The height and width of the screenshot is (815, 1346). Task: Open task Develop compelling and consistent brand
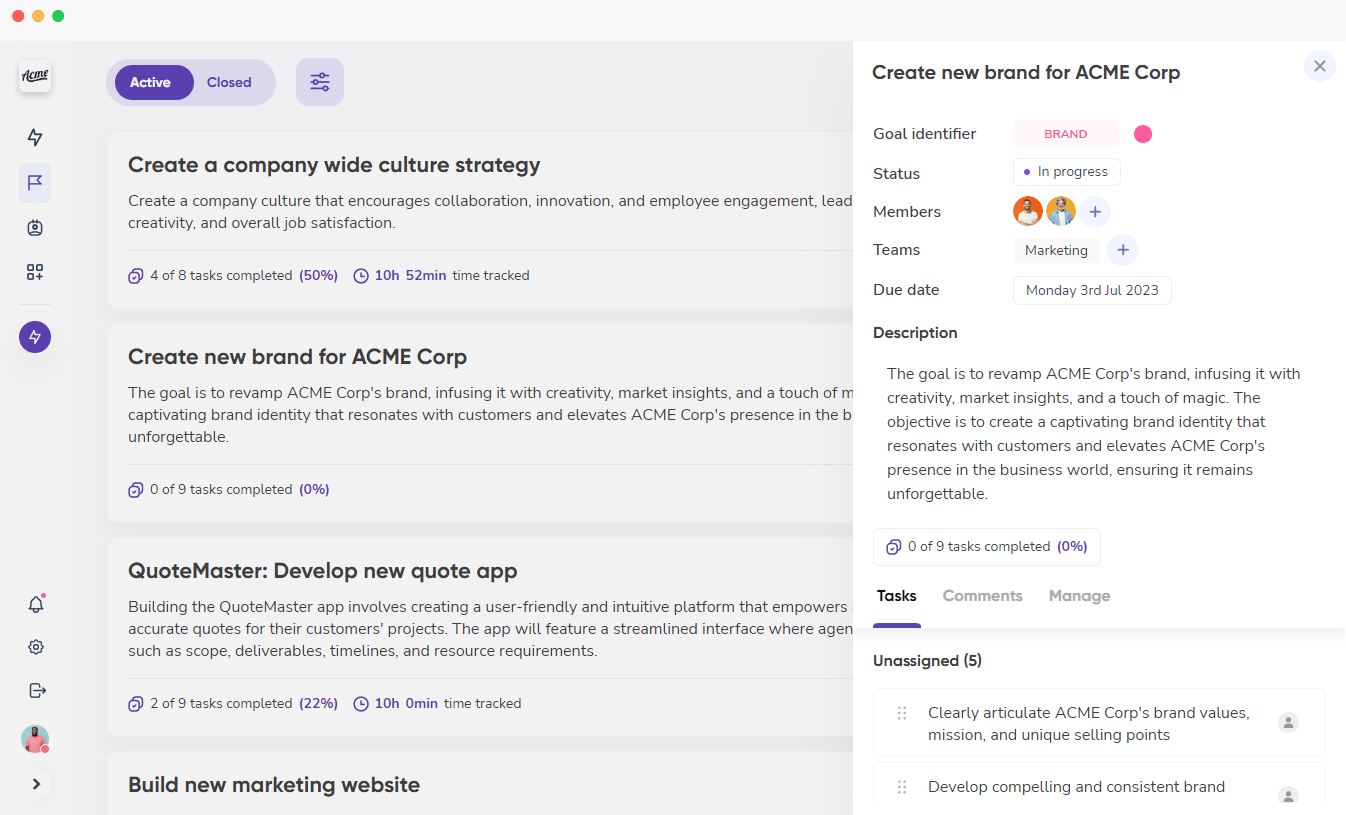click(1076, 787)
